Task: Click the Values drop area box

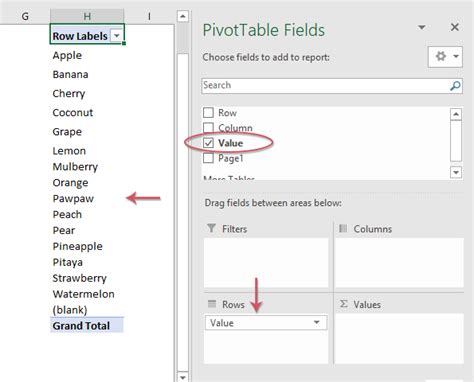Action: (x=399, y=338)
